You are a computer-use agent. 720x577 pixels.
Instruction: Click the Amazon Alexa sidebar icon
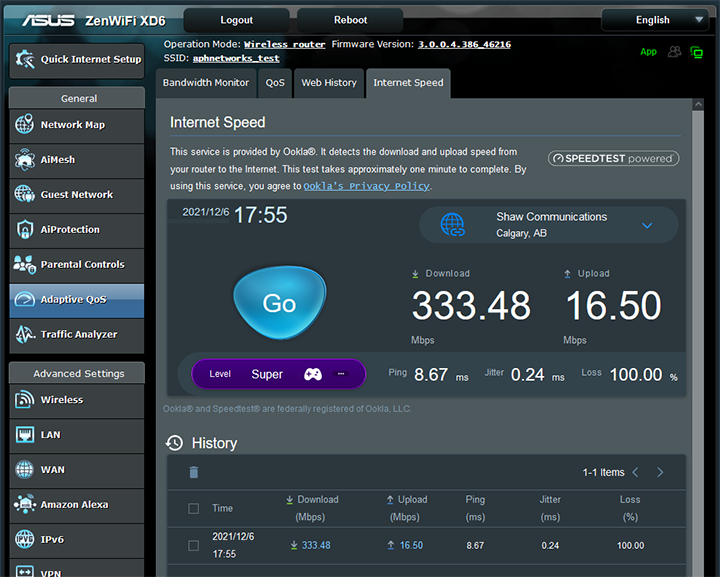[25, 505]
